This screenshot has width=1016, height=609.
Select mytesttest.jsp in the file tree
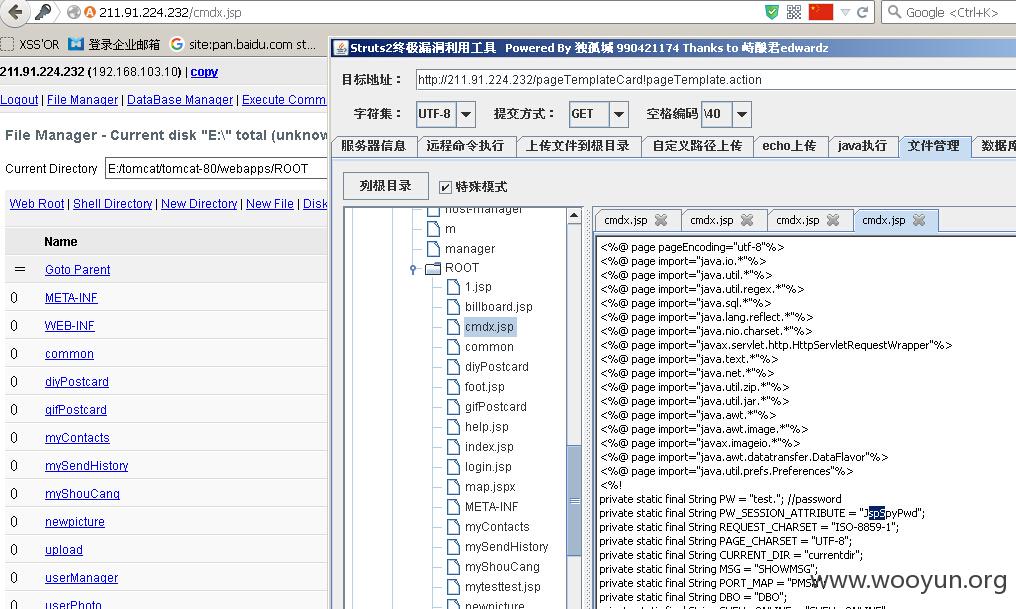pyautogui.click(x=502, y=587)
